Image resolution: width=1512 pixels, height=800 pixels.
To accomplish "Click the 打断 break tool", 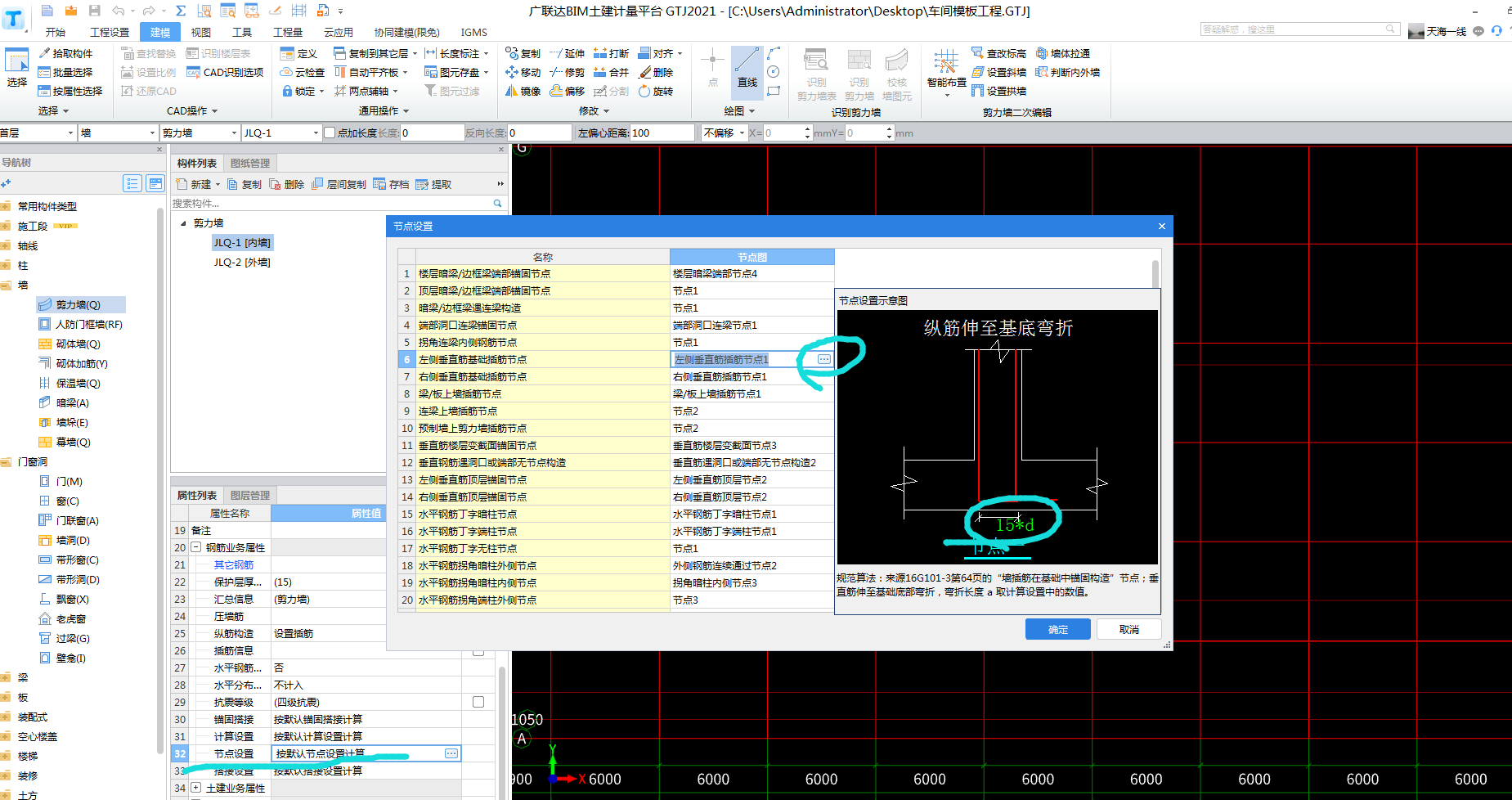I will pos(611,53).
